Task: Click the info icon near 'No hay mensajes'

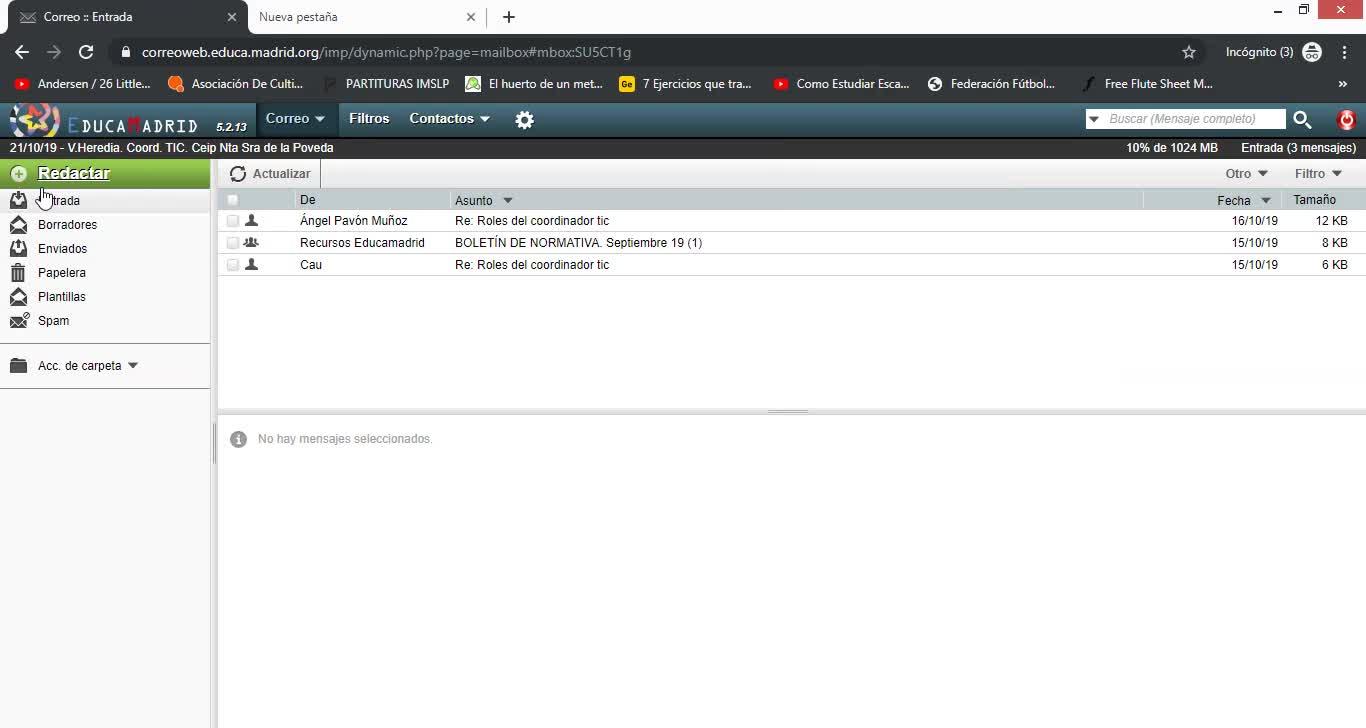Action: [x=238, y=439]
